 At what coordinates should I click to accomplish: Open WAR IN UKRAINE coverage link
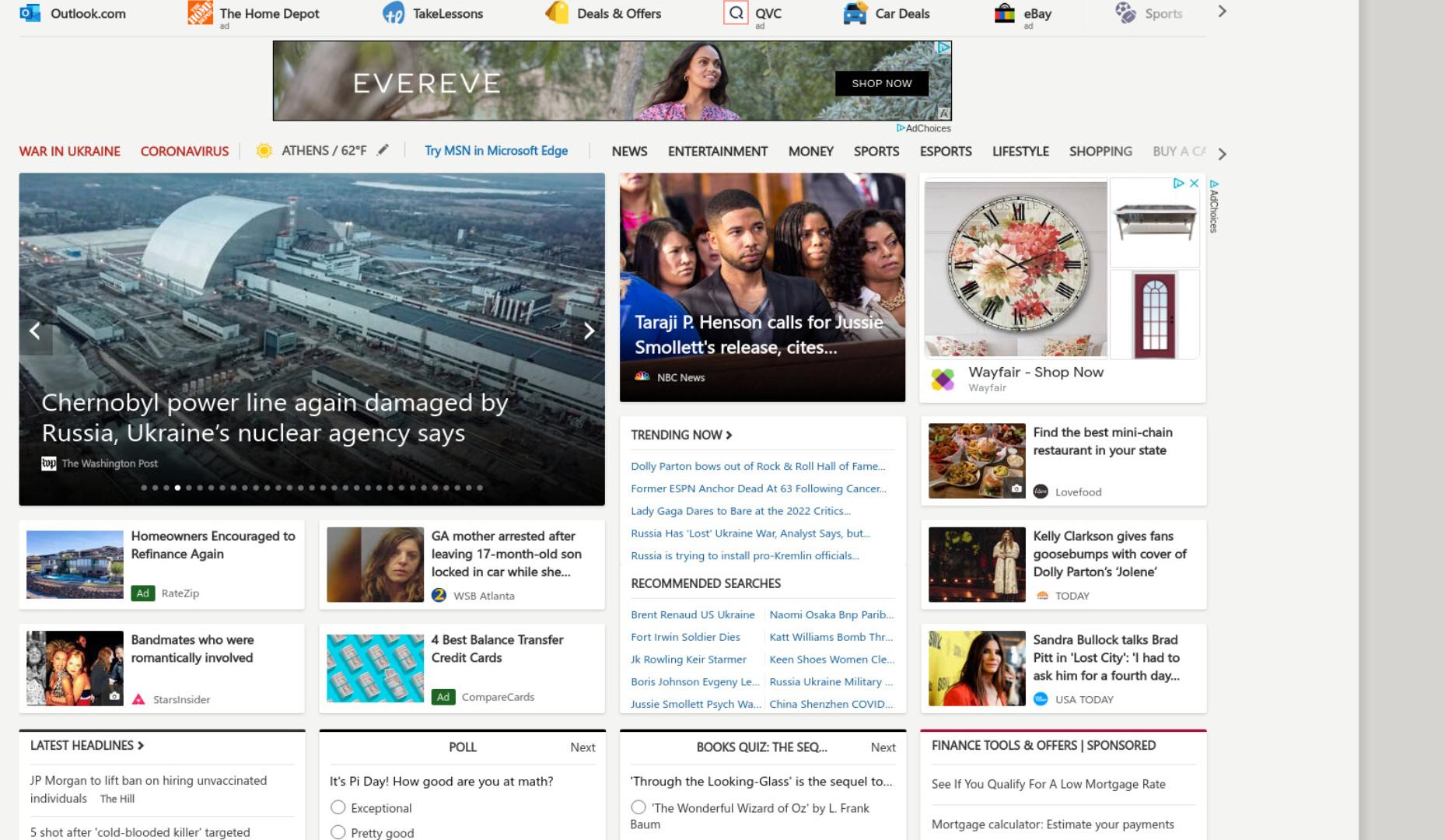point(70,151)
